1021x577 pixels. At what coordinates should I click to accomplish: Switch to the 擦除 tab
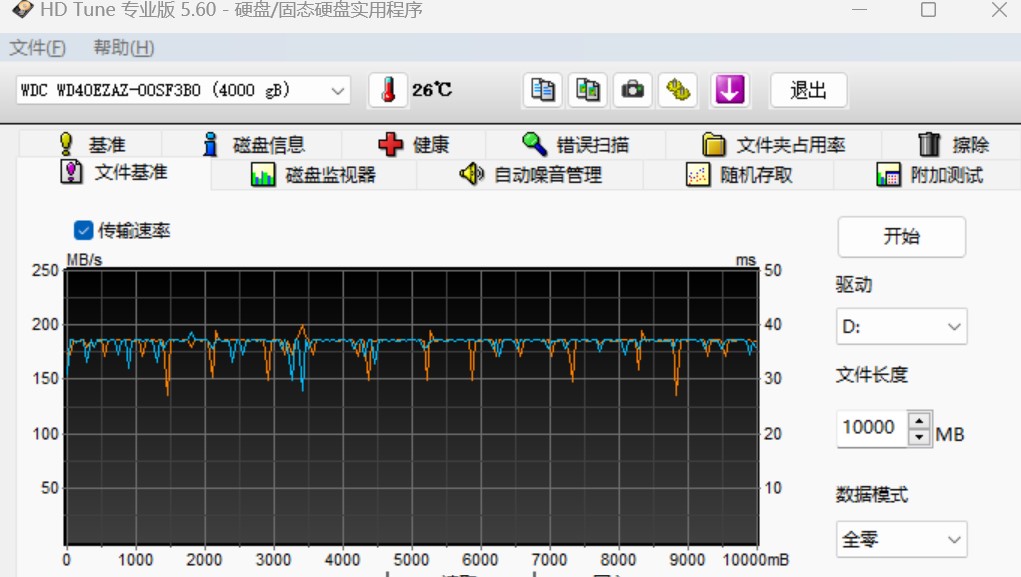pos(952,144)
